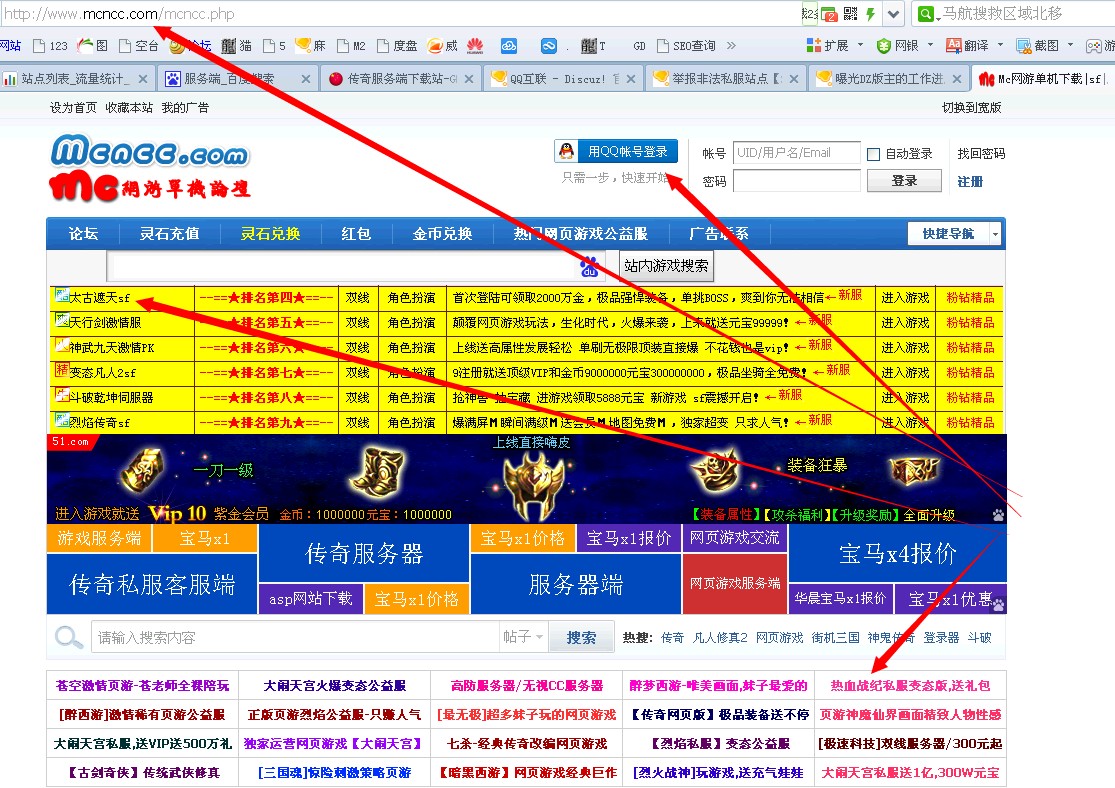Open the Huawei bookmark icon
This screenshot has width=1115, height=788.
coord(475,46)
